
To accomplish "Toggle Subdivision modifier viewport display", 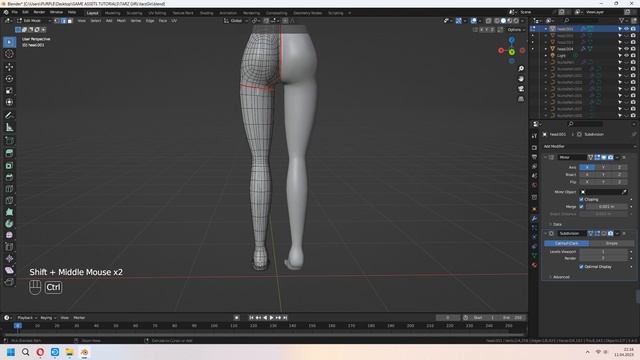I will click(604, 233).
